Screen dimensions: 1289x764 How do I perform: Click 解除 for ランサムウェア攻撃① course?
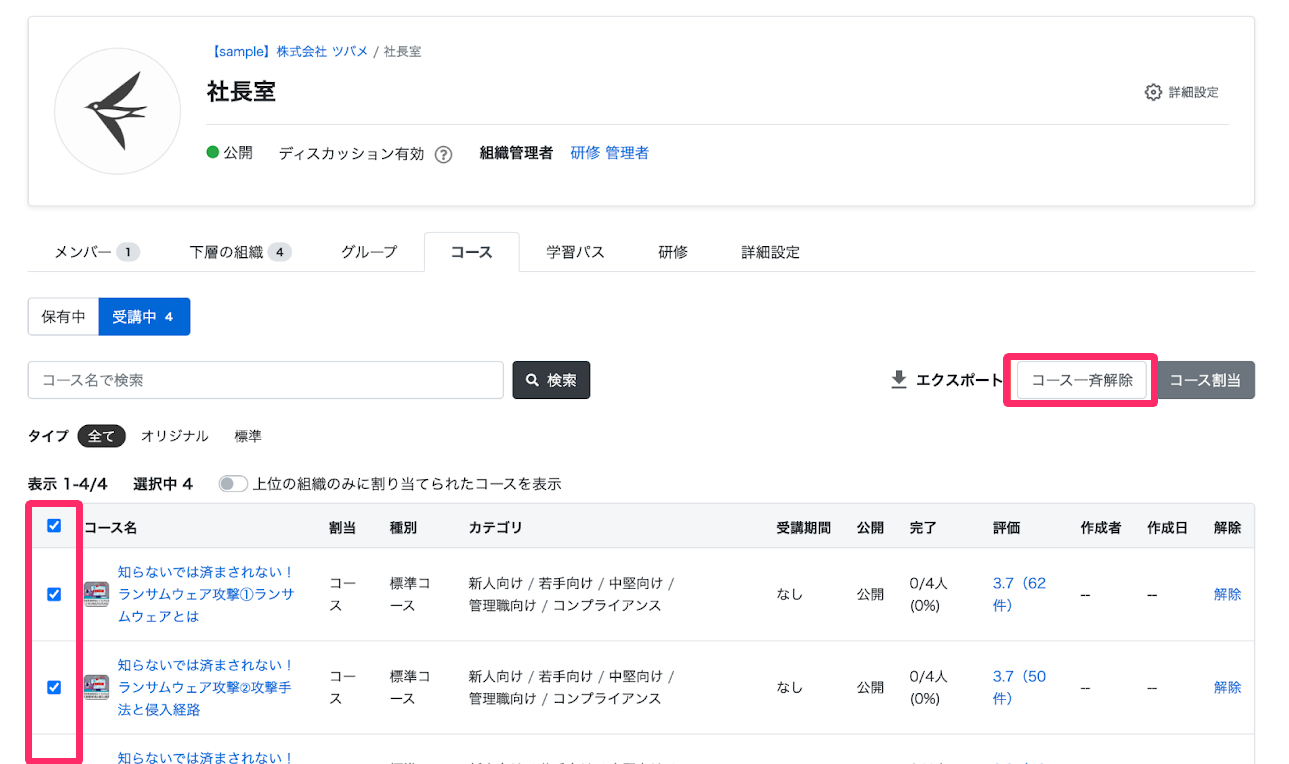click(x=1227, y=594)
